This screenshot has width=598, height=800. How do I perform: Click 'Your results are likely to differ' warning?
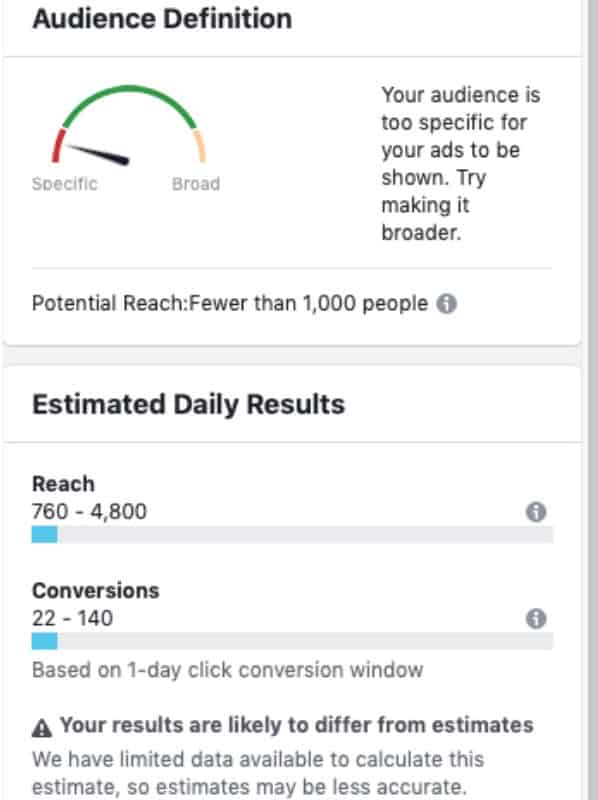296,725
